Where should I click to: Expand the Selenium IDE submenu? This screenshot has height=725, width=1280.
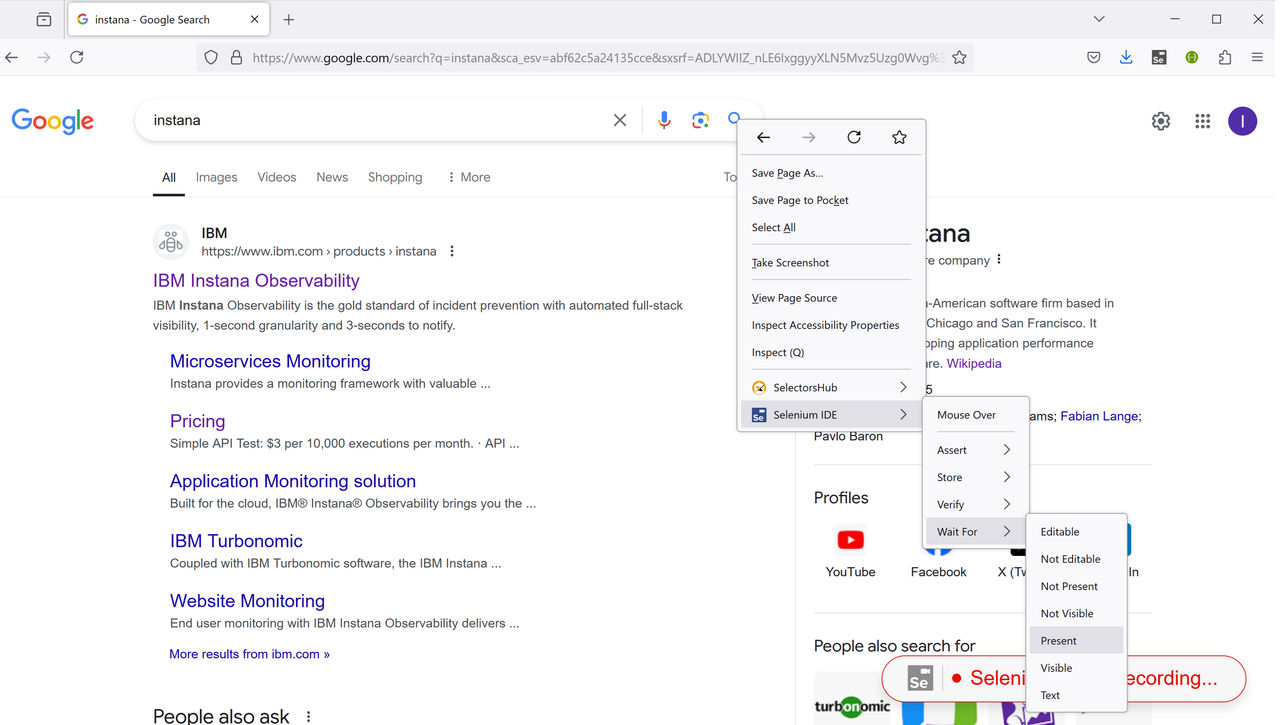[x=831, y=415]
